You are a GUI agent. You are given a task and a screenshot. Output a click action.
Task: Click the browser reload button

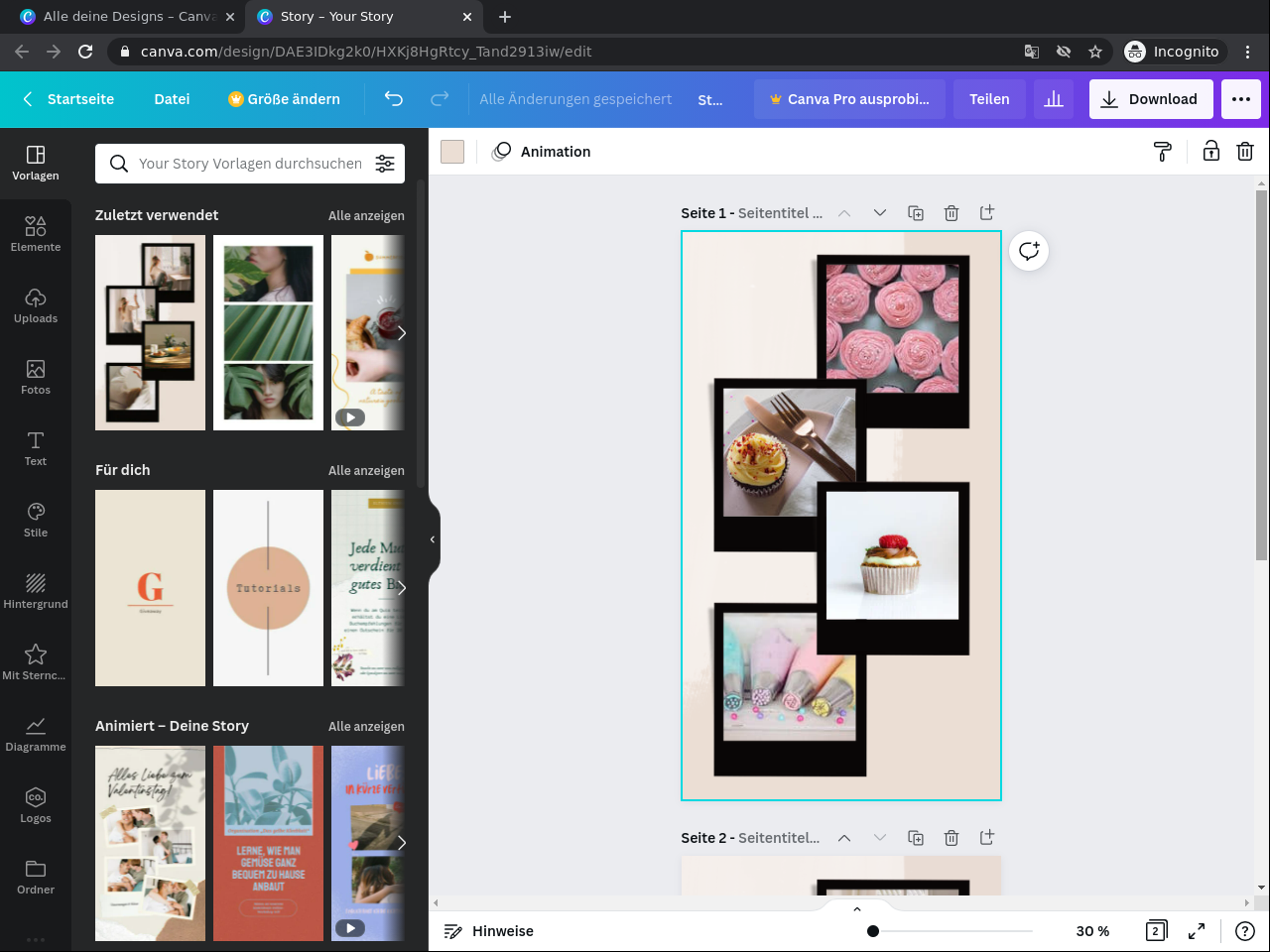85,52
